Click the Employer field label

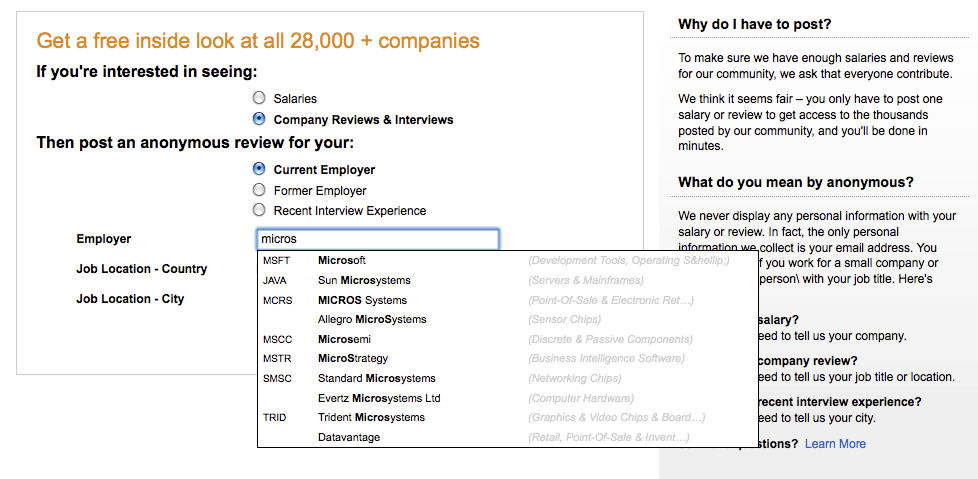point(104,239)
